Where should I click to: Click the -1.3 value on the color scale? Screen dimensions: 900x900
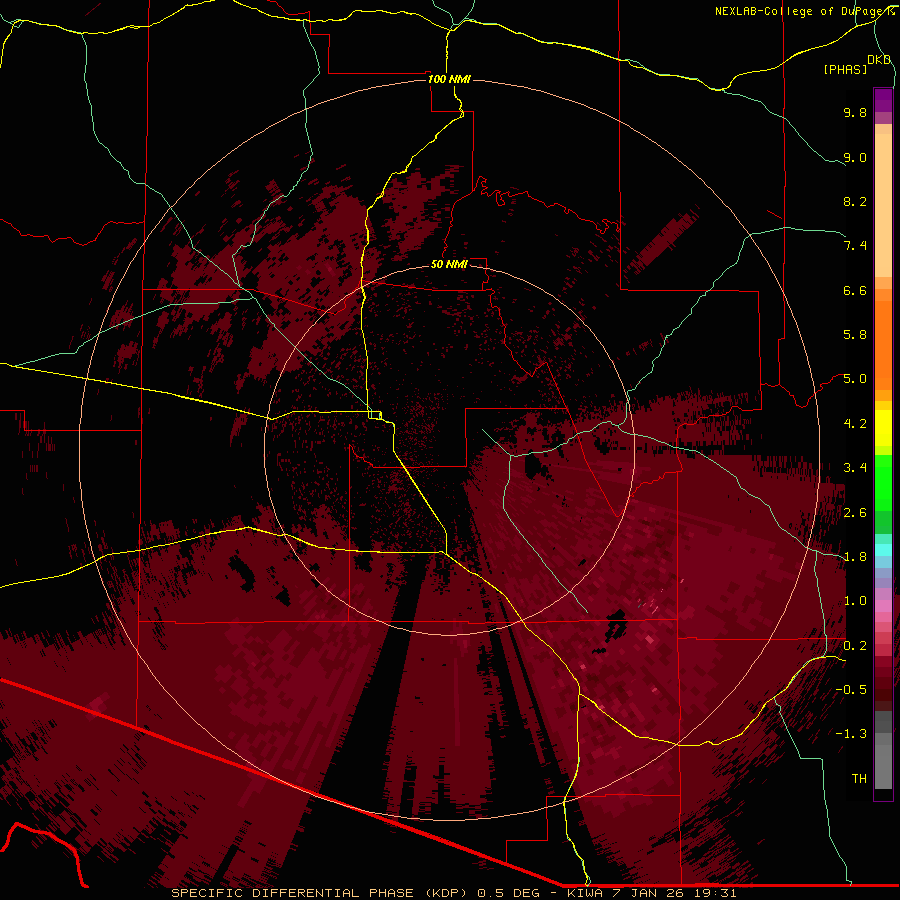[x=851, y=734]
